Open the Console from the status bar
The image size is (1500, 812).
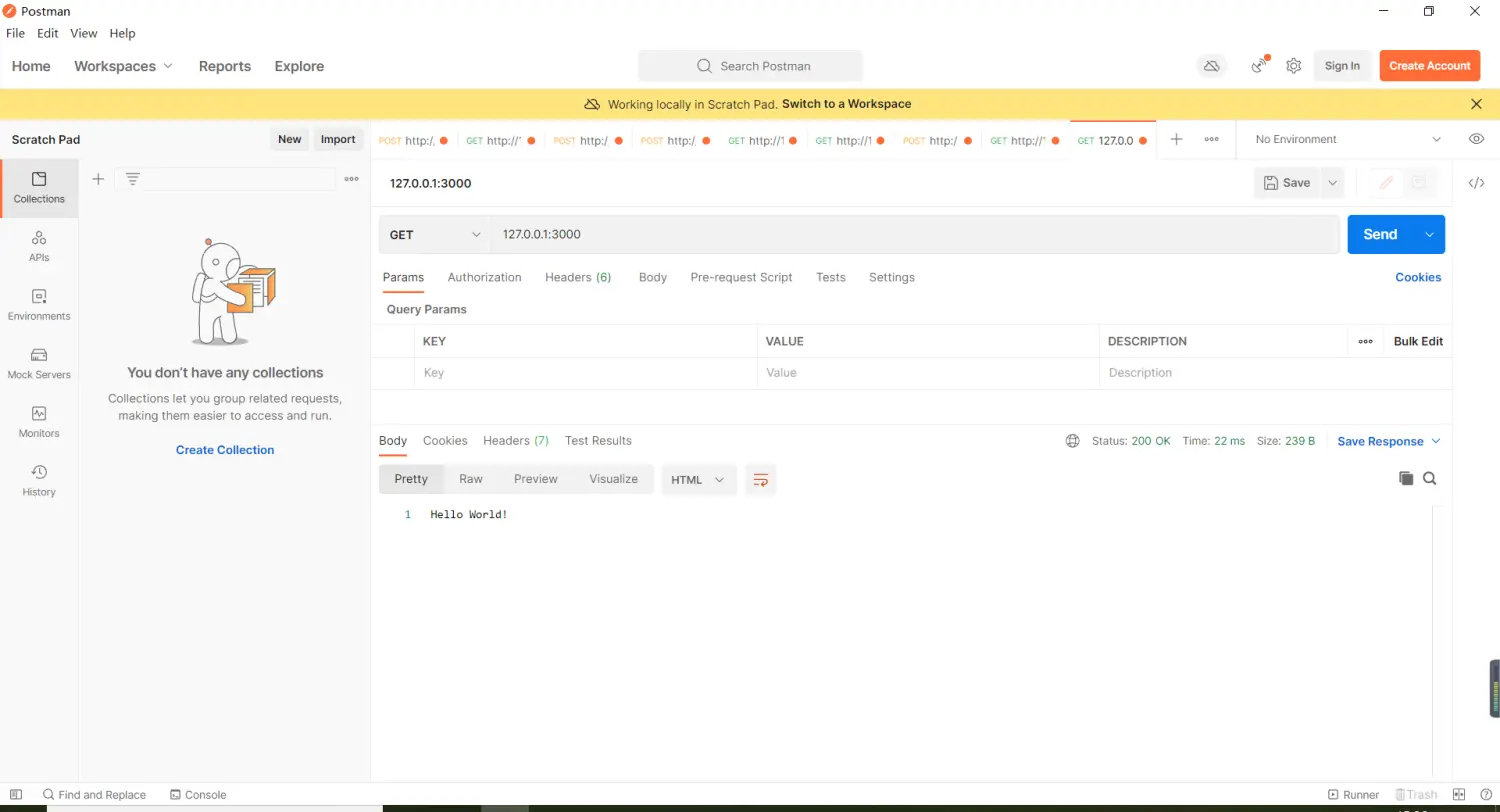click(198, 795)
